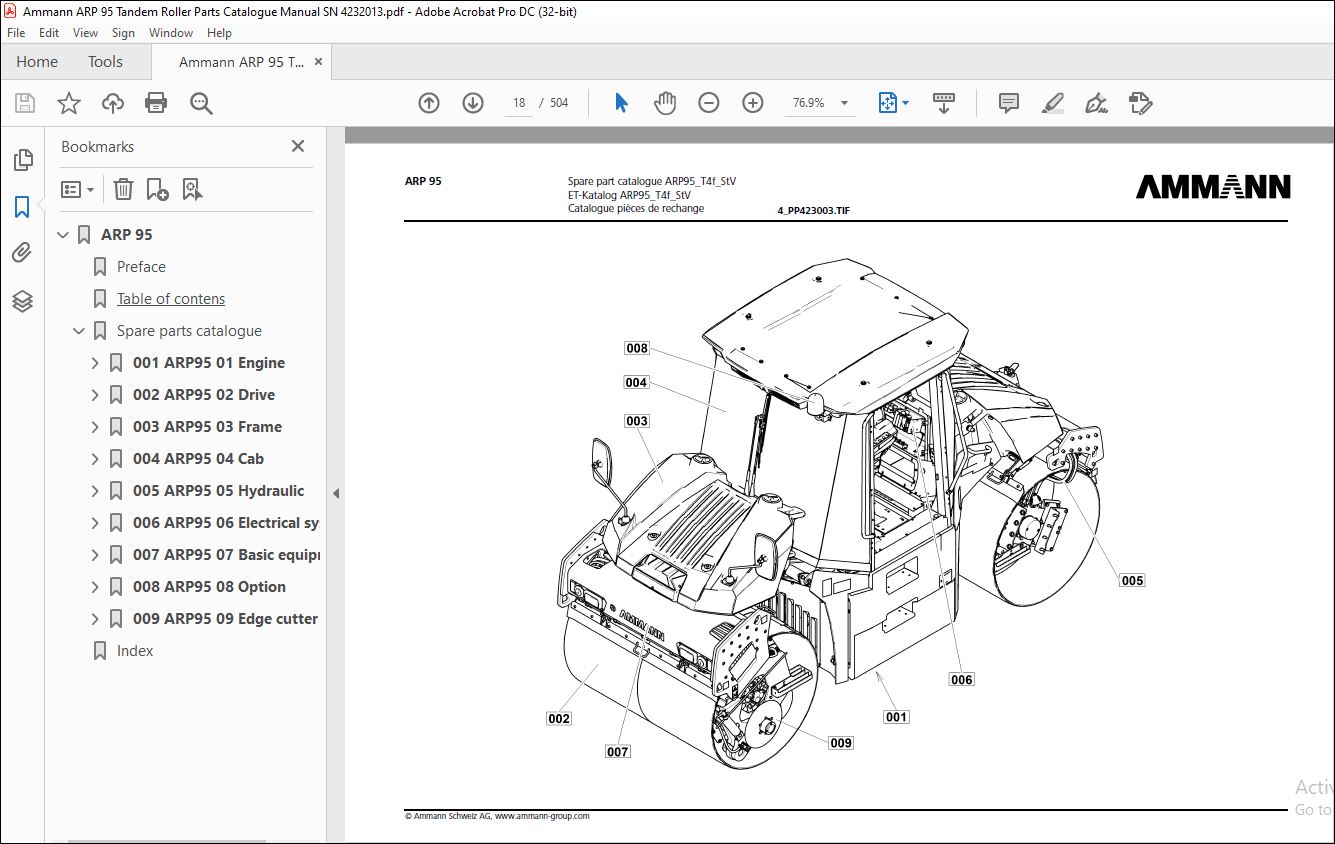Click part label 009 in the diagram
This screenshot has height=844, width=1335.
(x=841, y=742)
